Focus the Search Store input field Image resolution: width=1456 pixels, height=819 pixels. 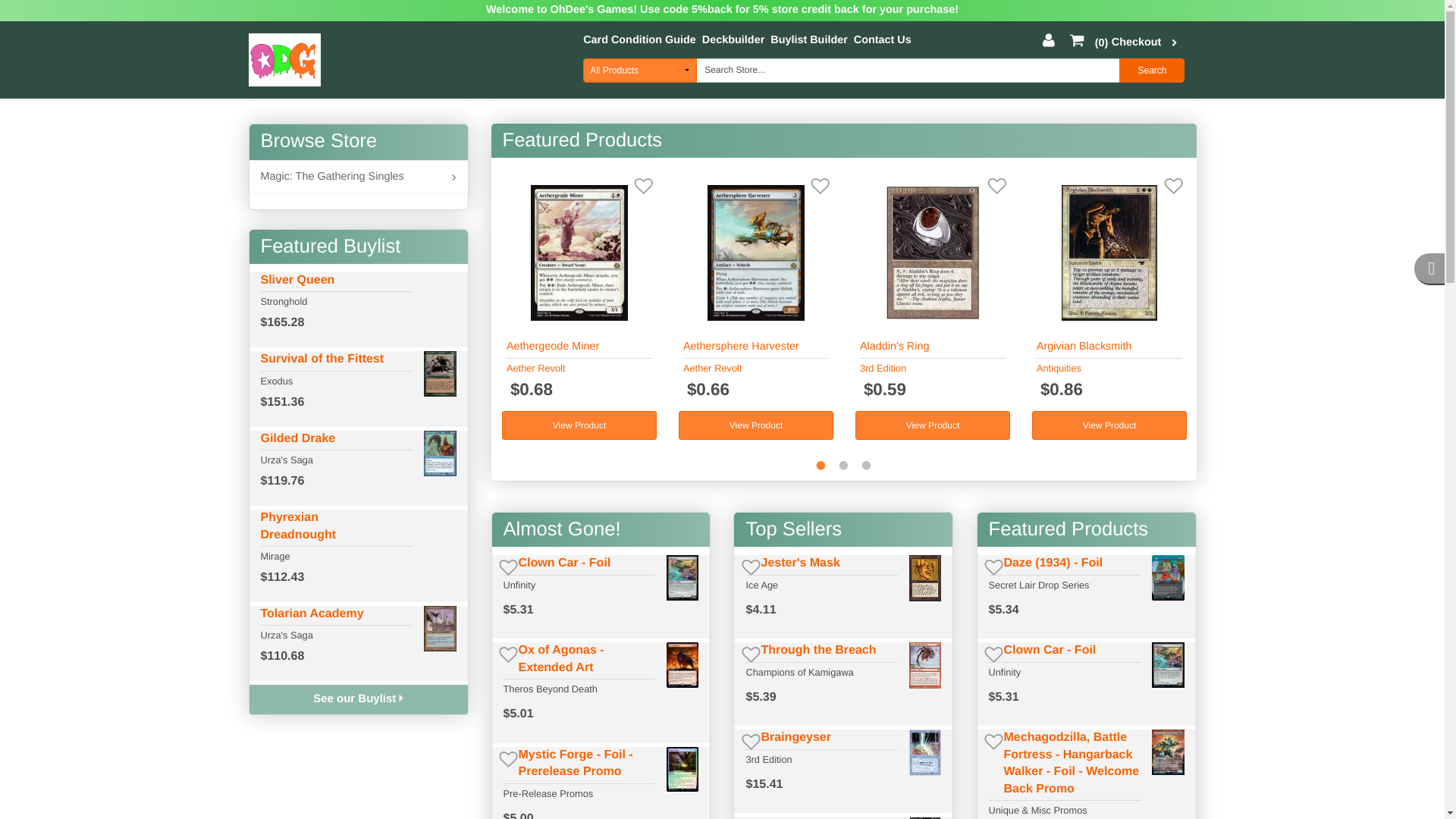pos(908,71)
